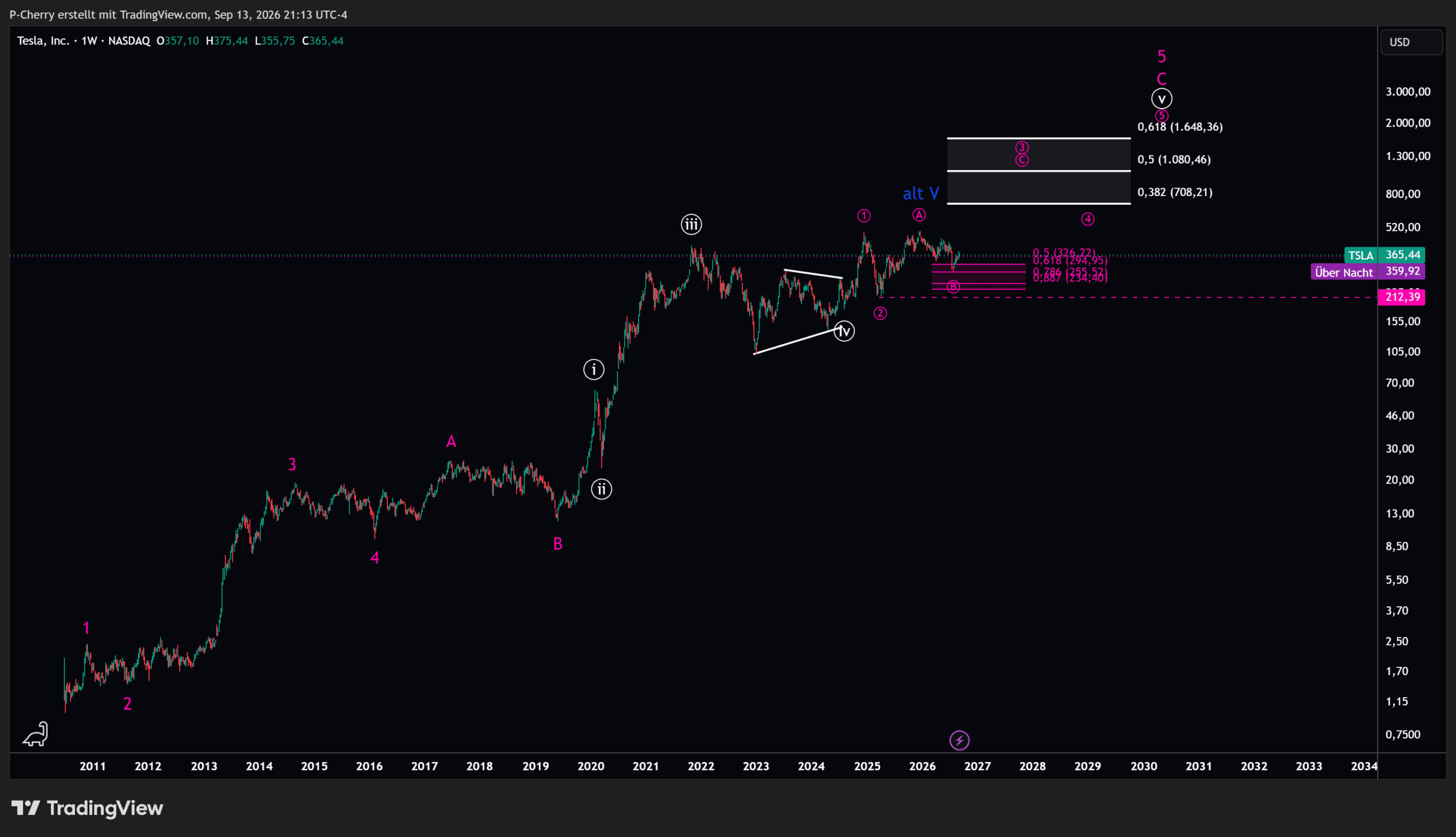Click the Über Nacht 359,92 price label
1456x837 pixels.
tap(1367, 271)
